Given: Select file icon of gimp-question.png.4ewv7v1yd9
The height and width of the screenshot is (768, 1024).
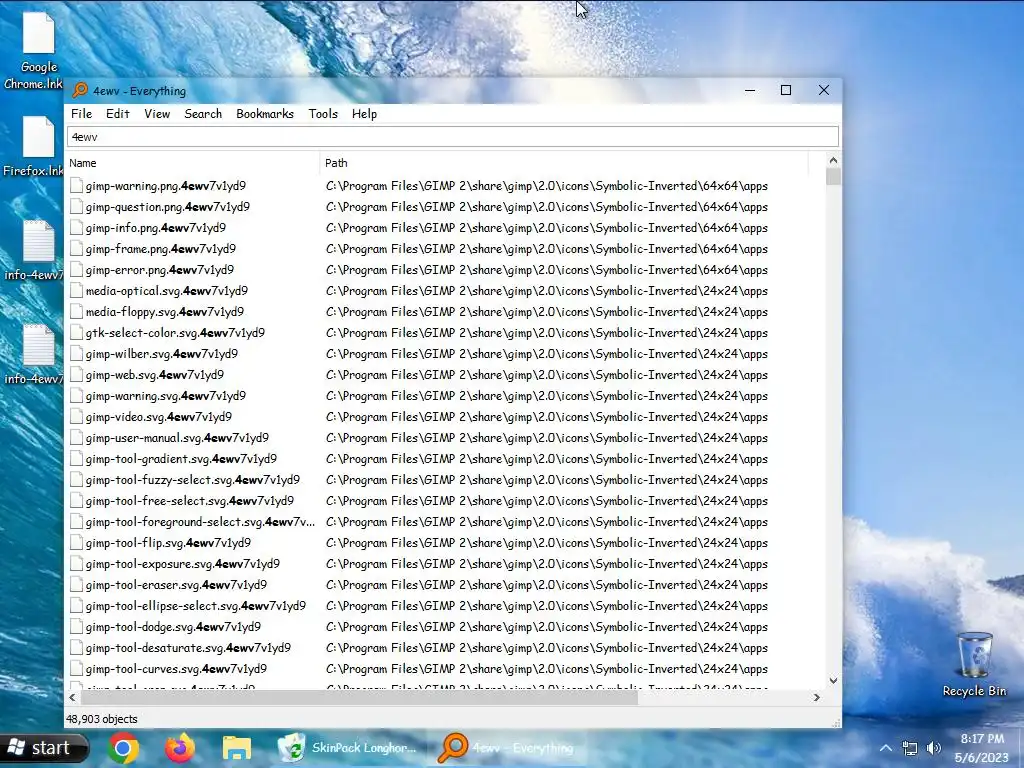Looking at the screenshot, I should point(76,206).
